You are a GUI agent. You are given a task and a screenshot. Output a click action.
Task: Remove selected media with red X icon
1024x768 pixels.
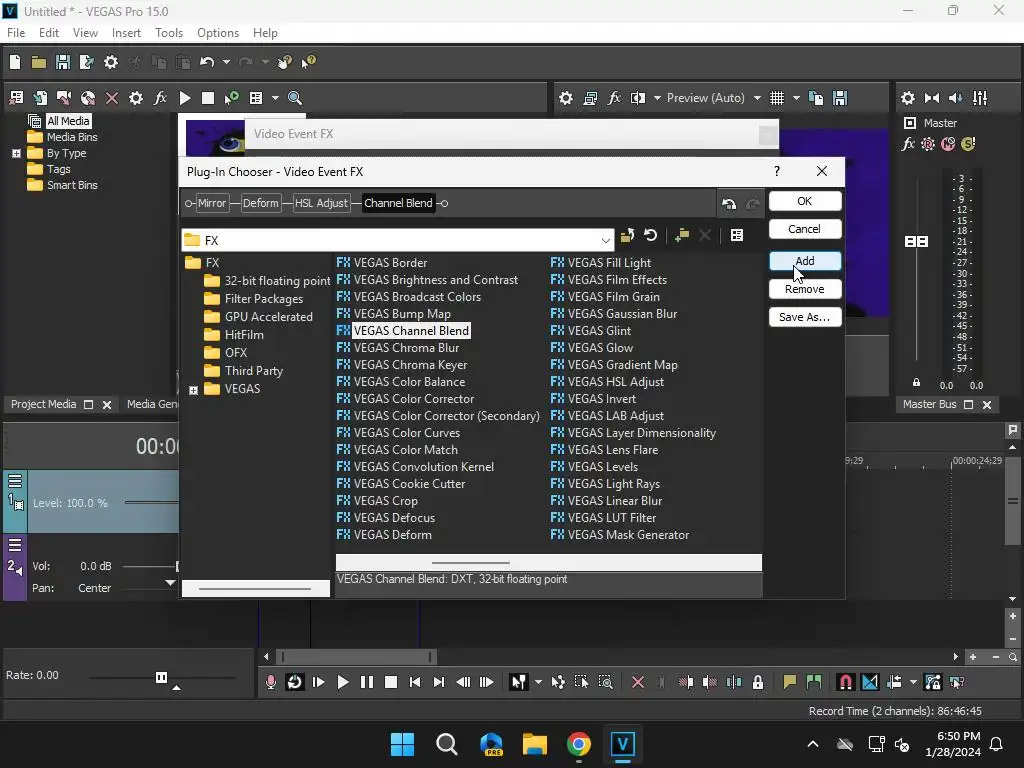(112, 98)
